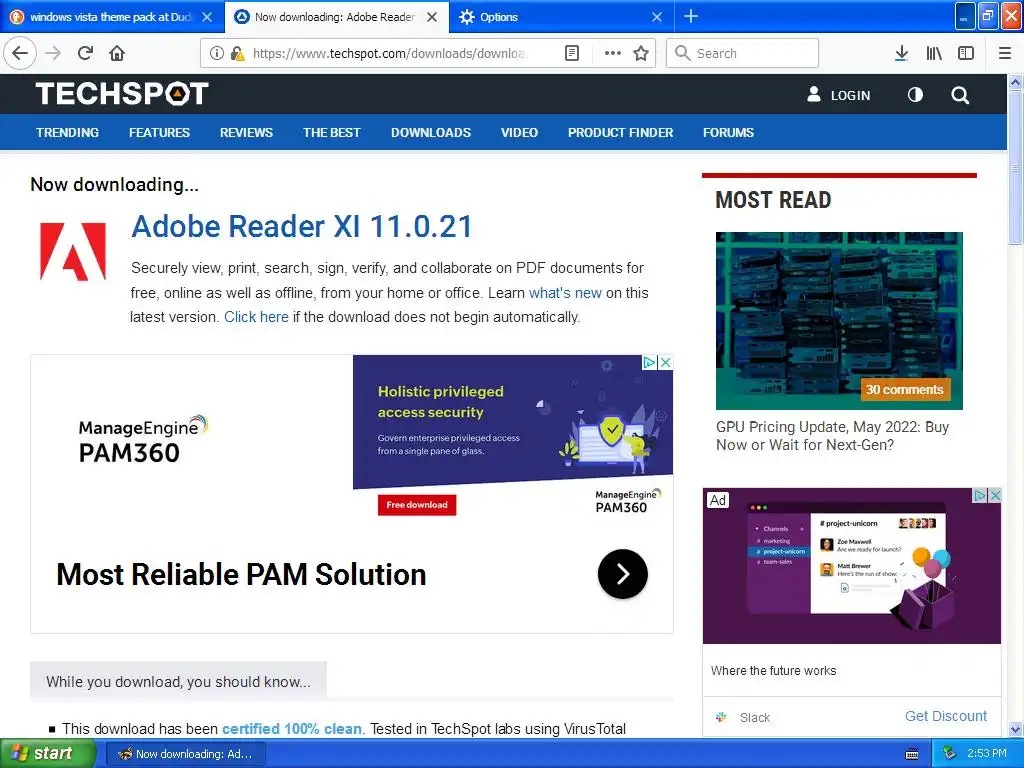Open the VIDEO section

click(519, 133)
